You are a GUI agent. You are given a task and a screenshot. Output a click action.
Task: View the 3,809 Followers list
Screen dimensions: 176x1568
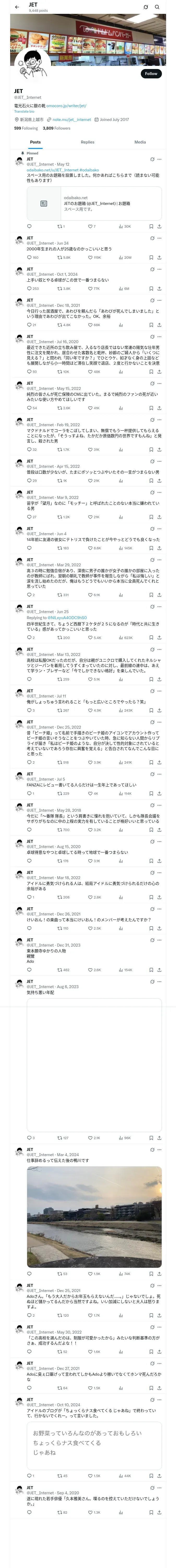56,128
